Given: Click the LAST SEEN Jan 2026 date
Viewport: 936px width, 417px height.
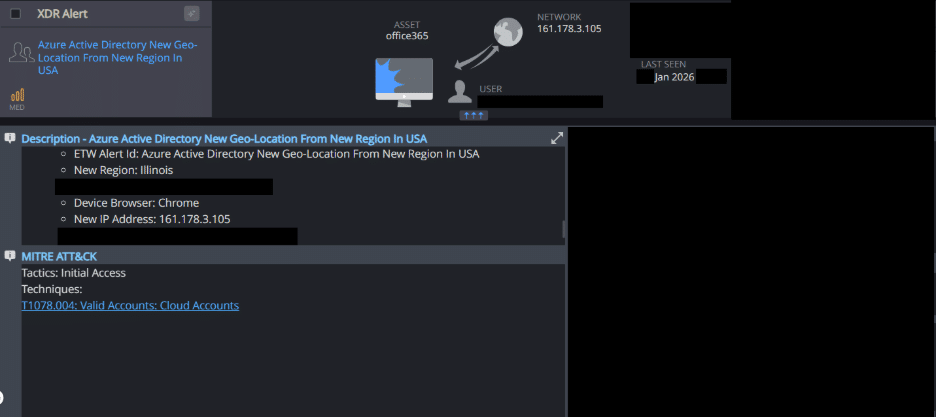Looking at the screenshot, I should pos(675,77).
